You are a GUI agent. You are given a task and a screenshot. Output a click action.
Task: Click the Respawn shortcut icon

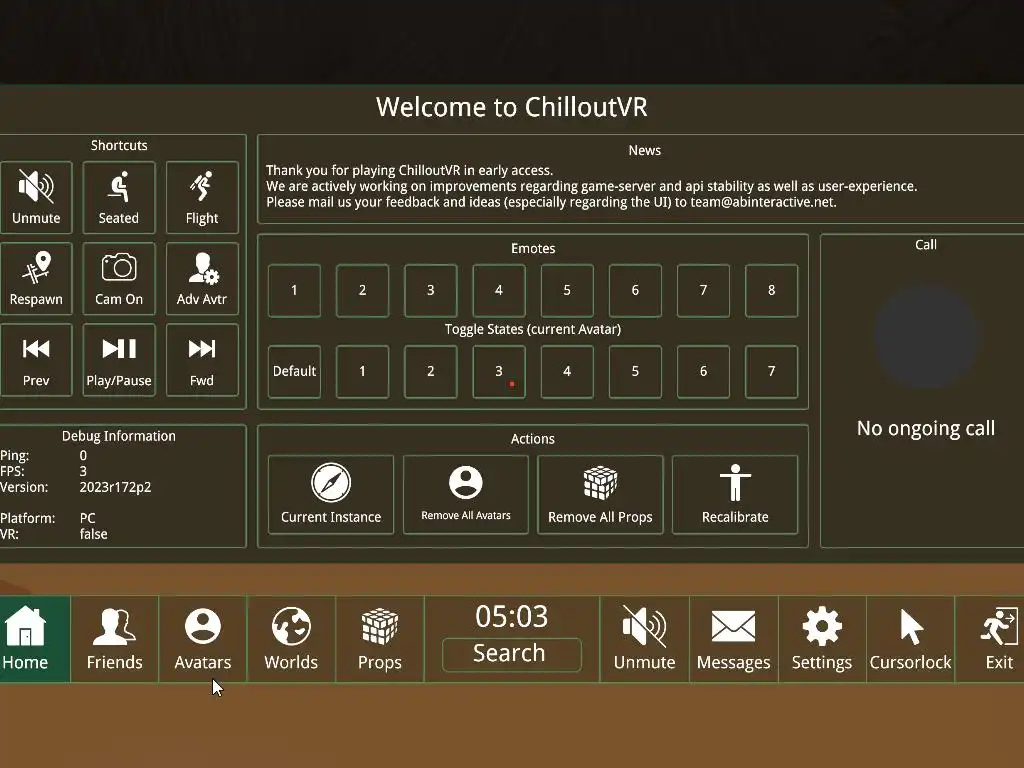pyautogui.click(x=36, y=279)
